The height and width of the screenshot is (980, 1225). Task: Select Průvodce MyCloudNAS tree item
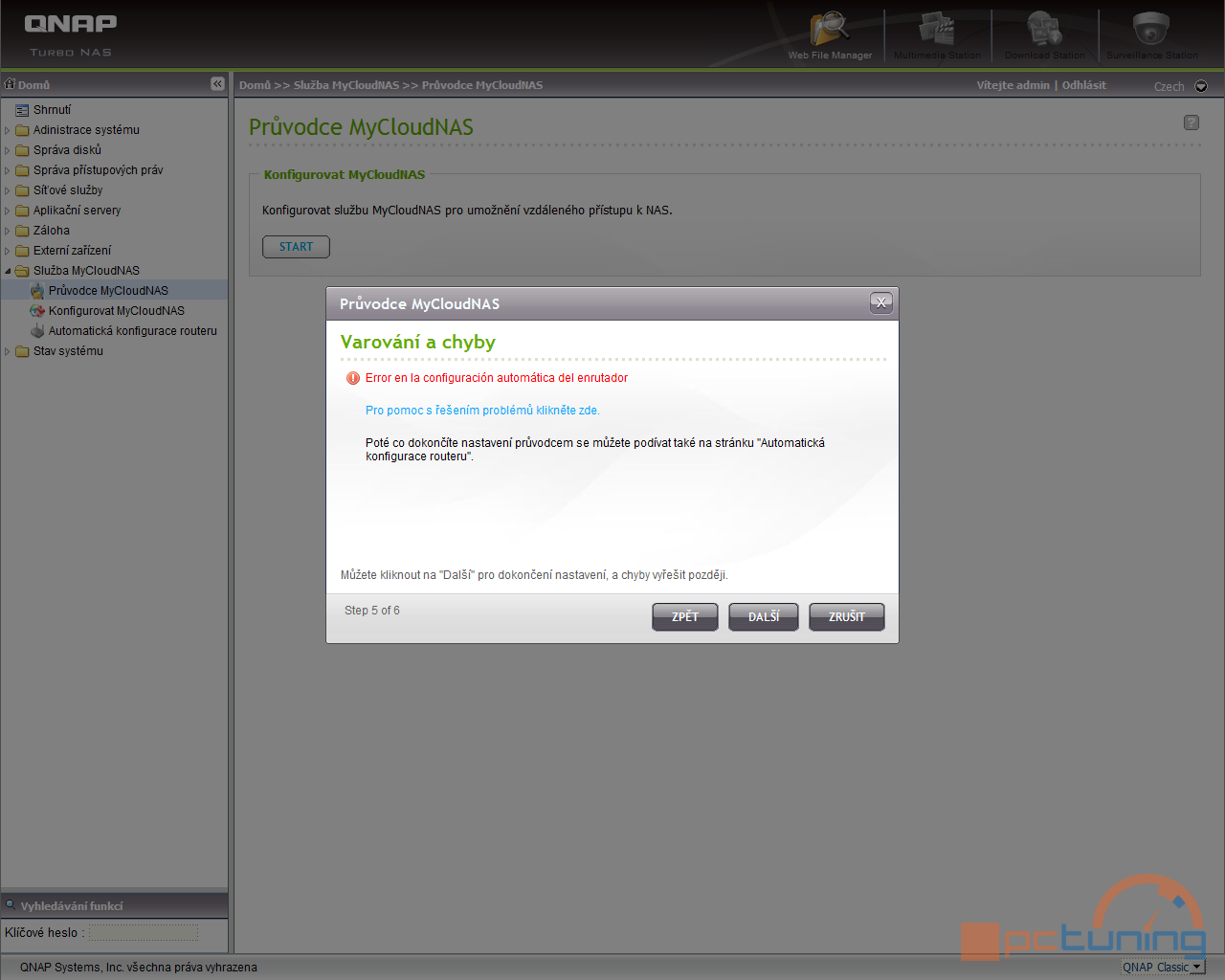click(108, 291)
